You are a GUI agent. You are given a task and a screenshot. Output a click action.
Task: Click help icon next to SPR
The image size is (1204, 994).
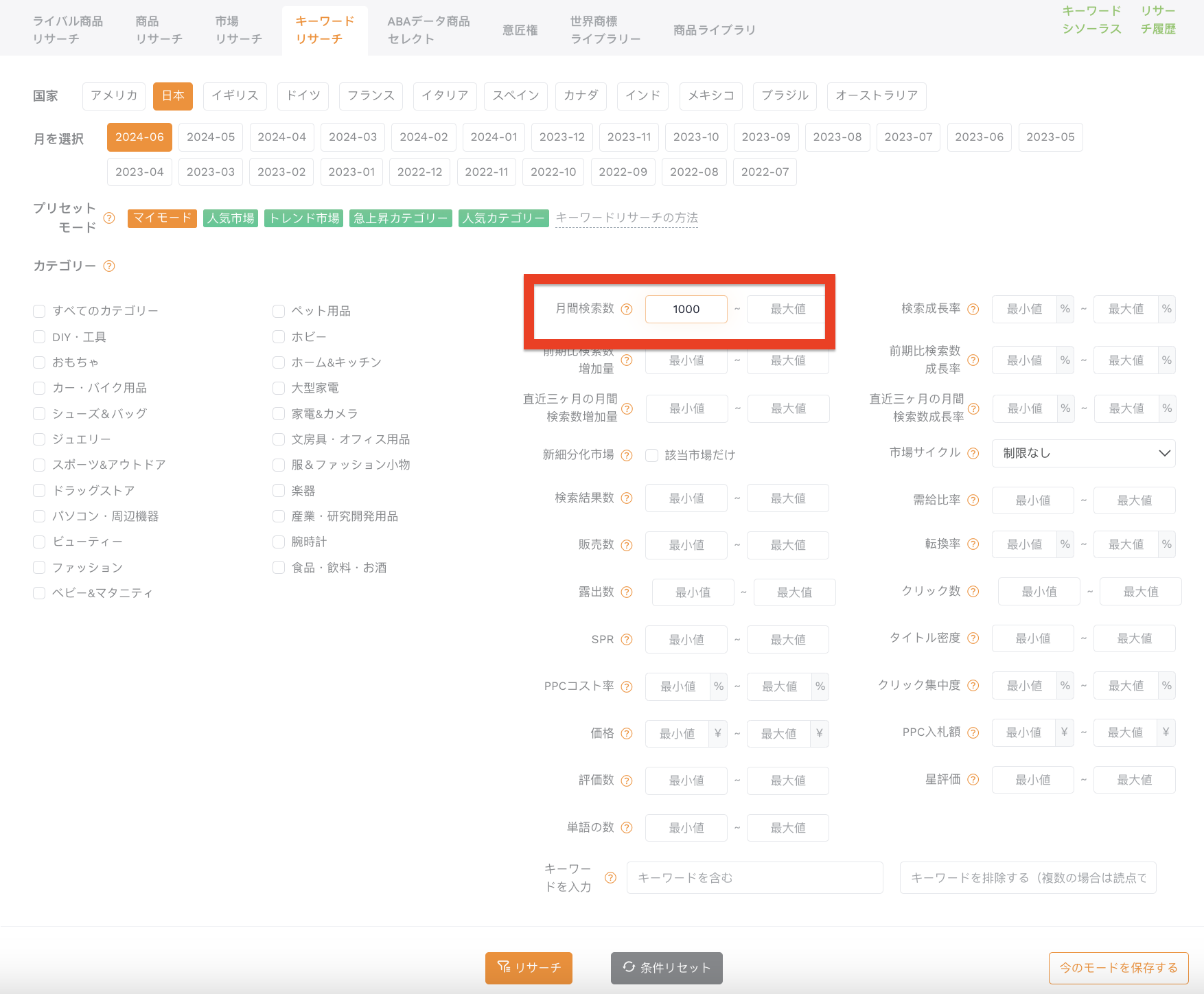tap(627, 640)
